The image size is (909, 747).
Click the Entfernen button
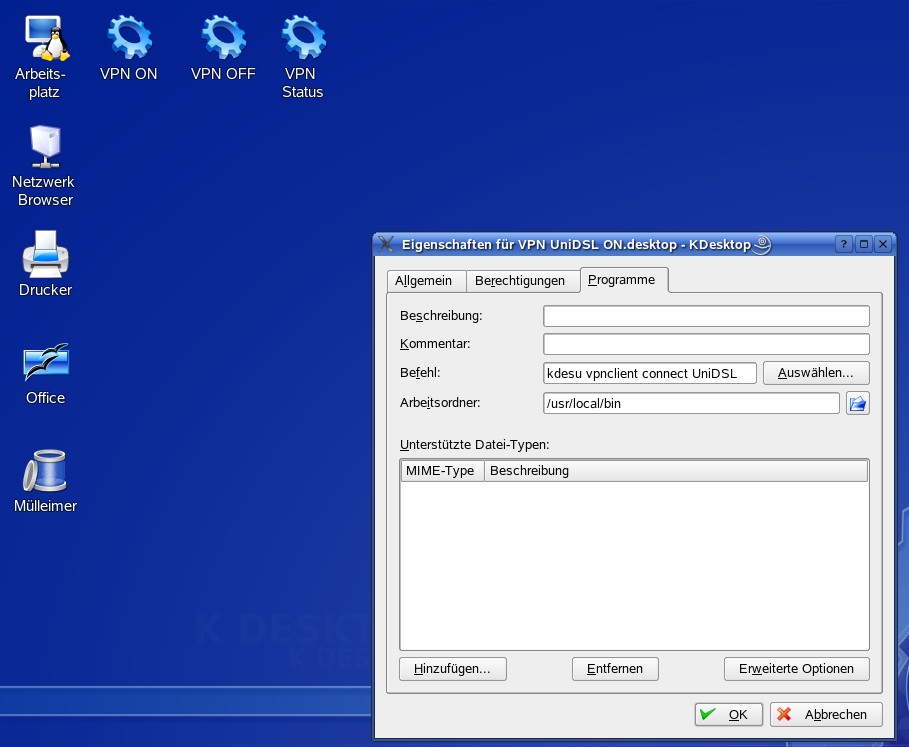[x=615, y=669]
